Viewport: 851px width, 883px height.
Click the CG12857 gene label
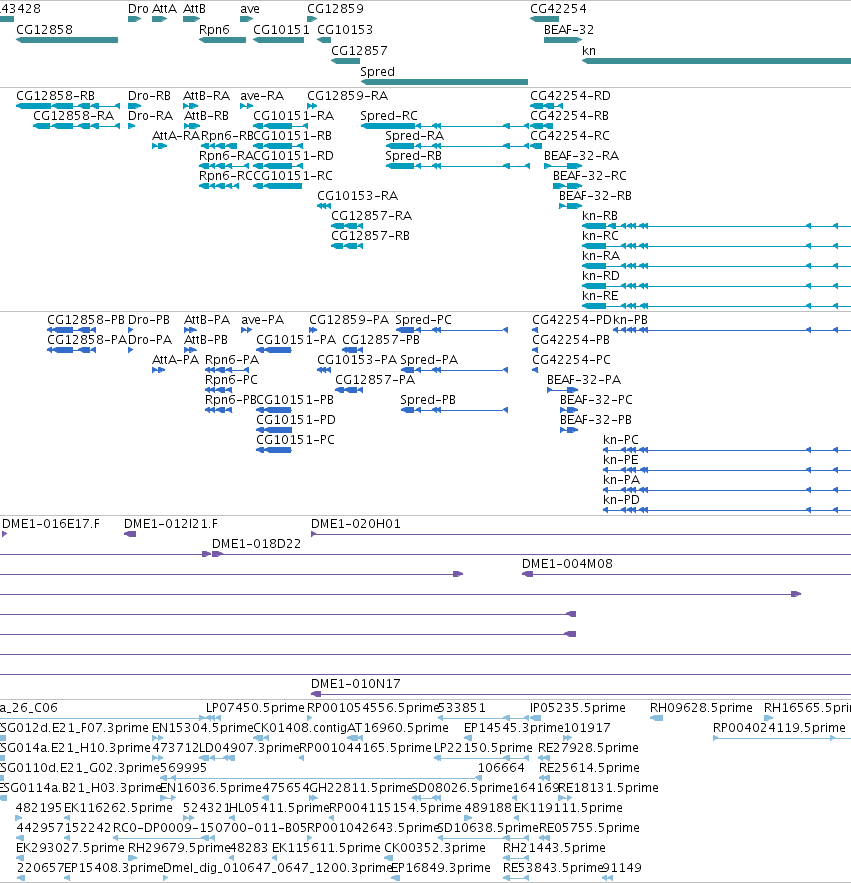coord(359,51)
